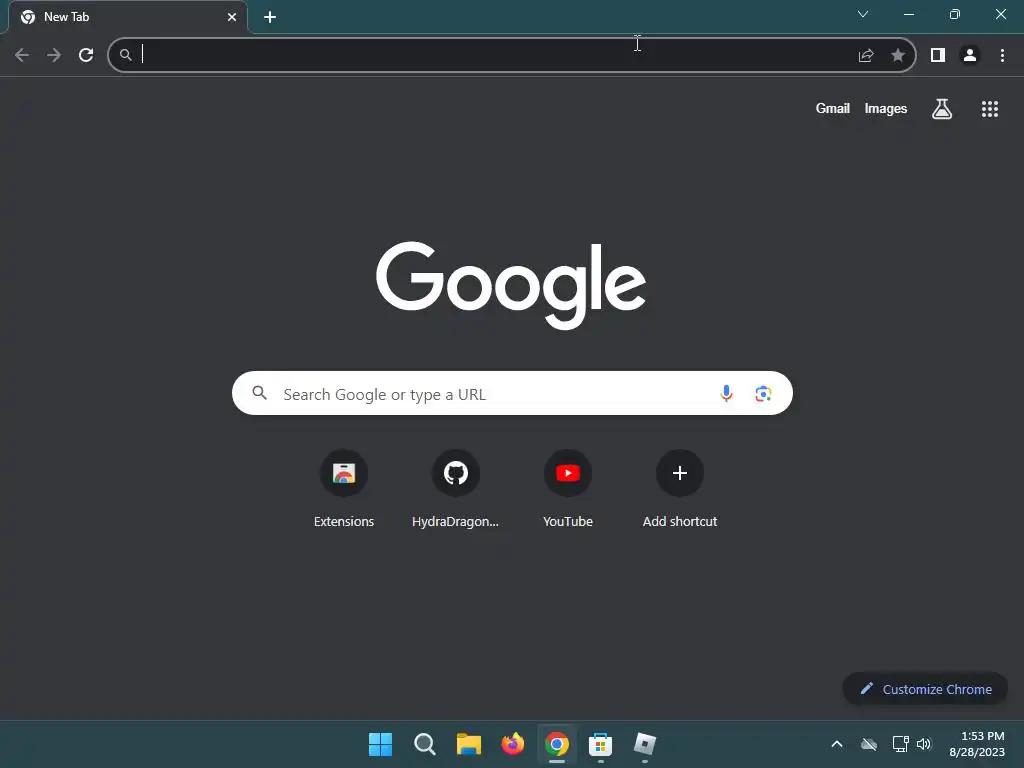Open Windows taskbar search

click(424, 744)
